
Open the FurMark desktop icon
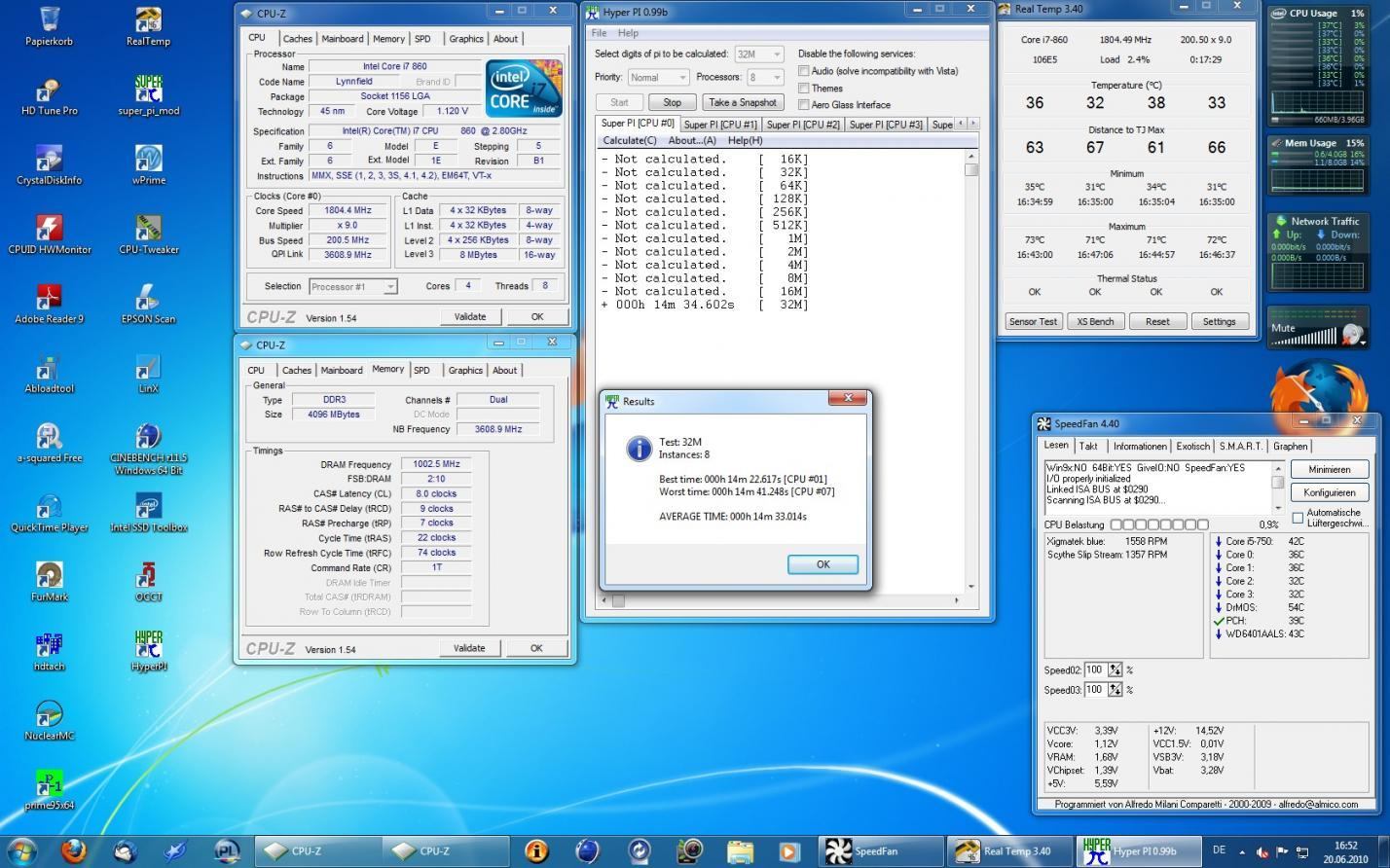coord(49,581)
